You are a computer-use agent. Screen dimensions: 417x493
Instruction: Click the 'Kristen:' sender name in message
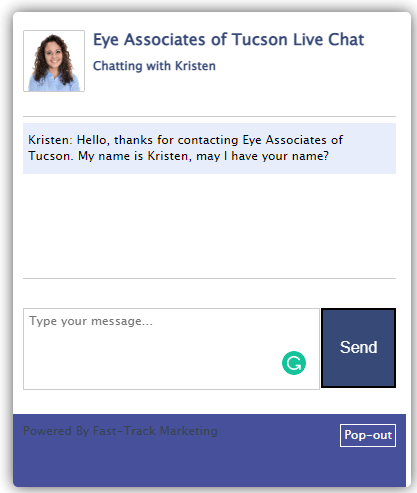pos(50,140)
